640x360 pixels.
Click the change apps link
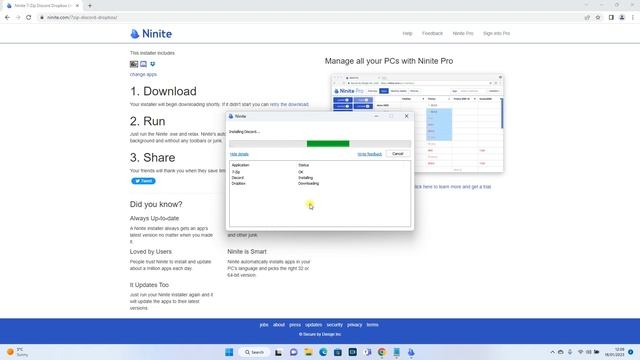click(143, 74)
